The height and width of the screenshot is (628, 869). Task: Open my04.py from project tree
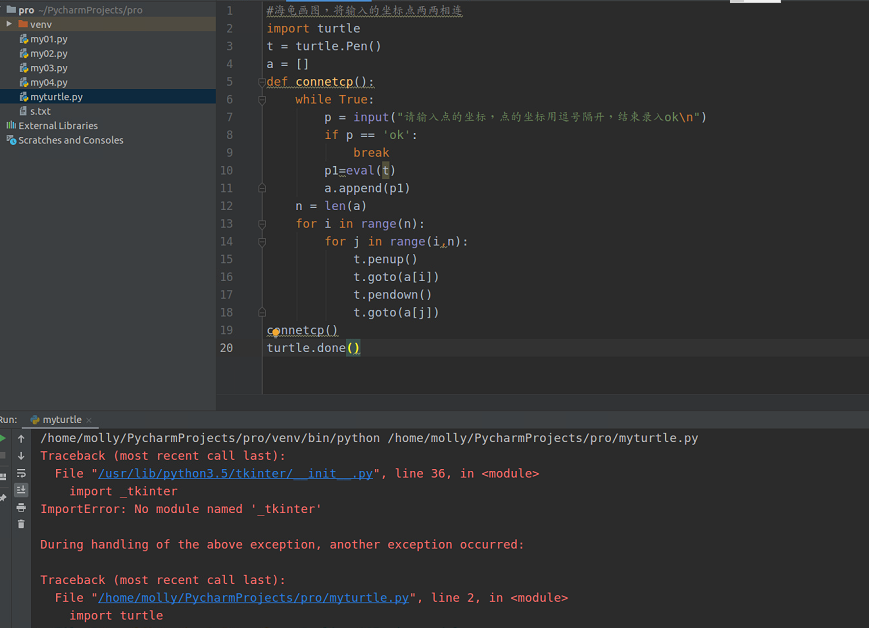point(49,82)
